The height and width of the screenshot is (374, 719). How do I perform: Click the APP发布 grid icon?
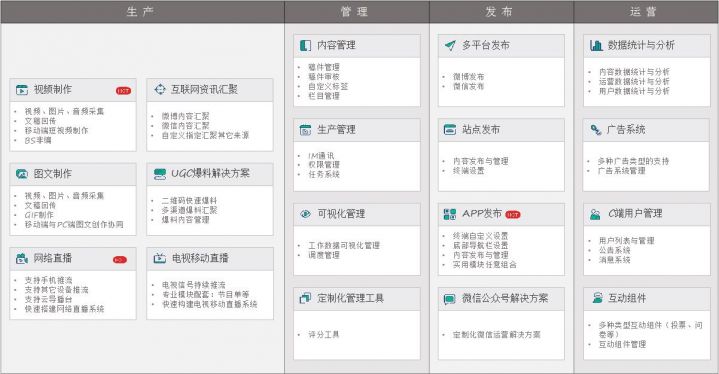point(450,214)
